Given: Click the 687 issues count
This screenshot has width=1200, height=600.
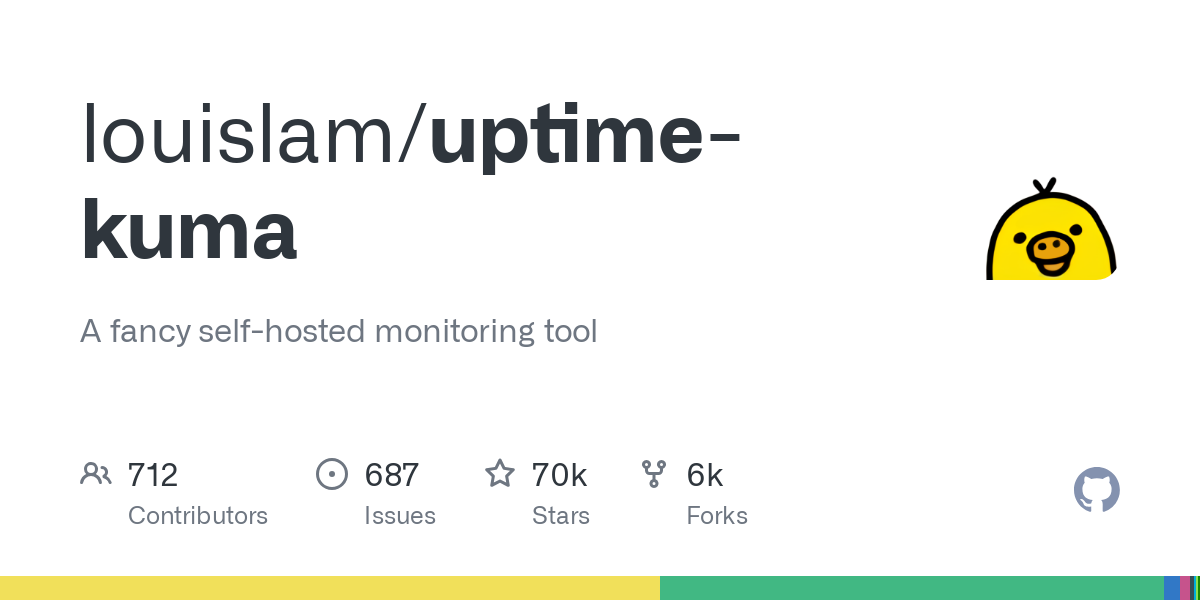Looking at the screenshot, I should pyautogui.click(x=391, y=475).
